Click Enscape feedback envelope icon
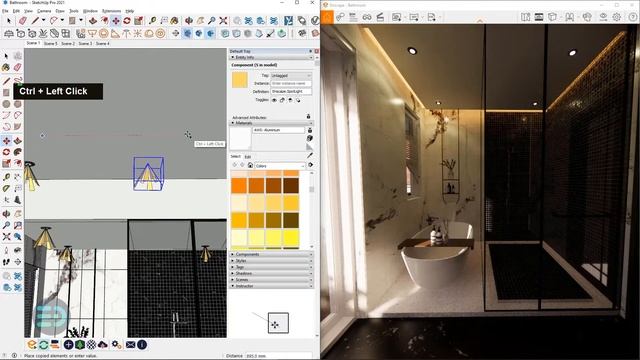 pyautogui.click(x=130, y=345)
